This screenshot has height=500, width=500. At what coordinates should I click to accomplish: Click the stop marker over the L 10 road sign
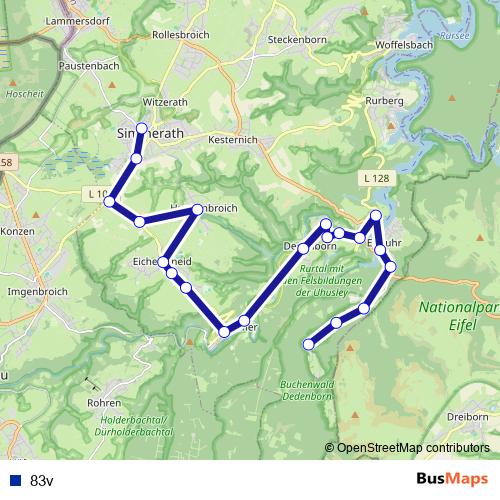point(109,202)
